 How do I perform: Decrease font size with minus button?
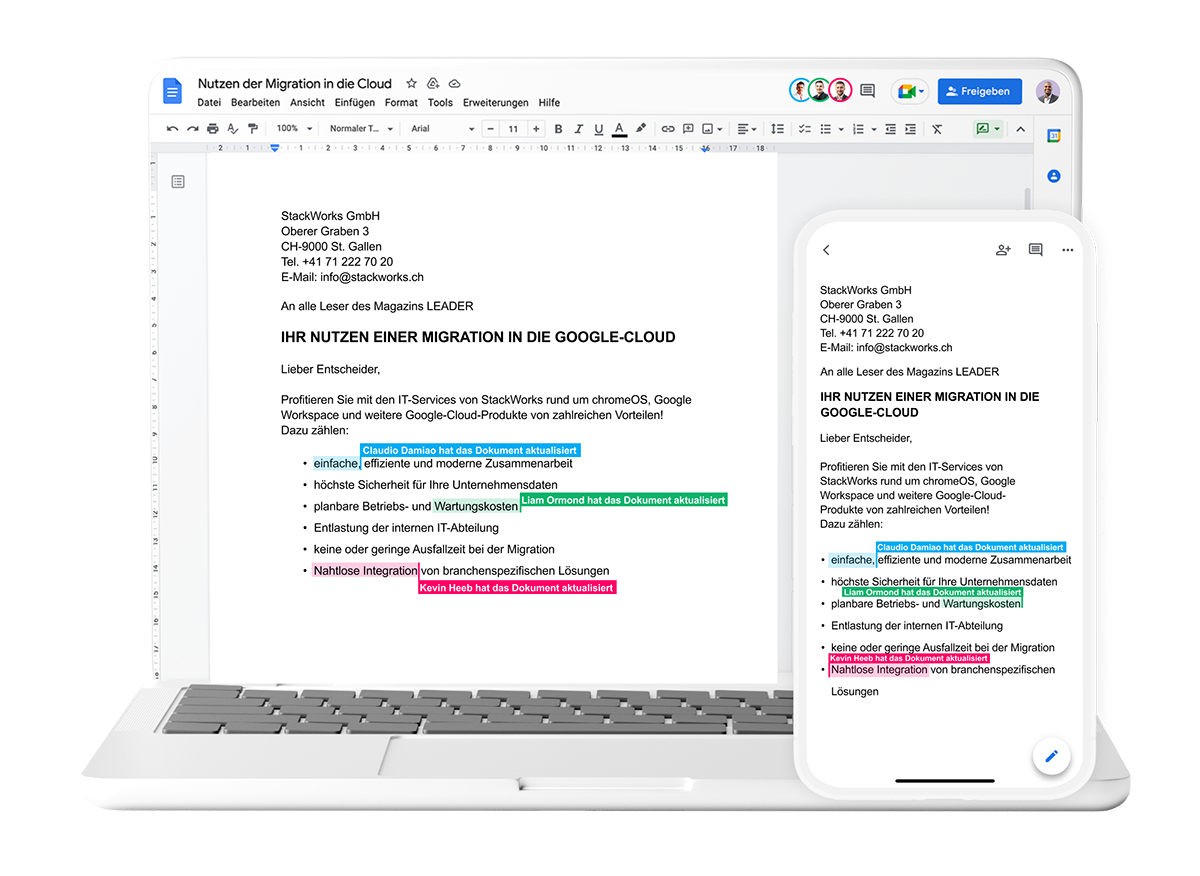pos(490,129)
